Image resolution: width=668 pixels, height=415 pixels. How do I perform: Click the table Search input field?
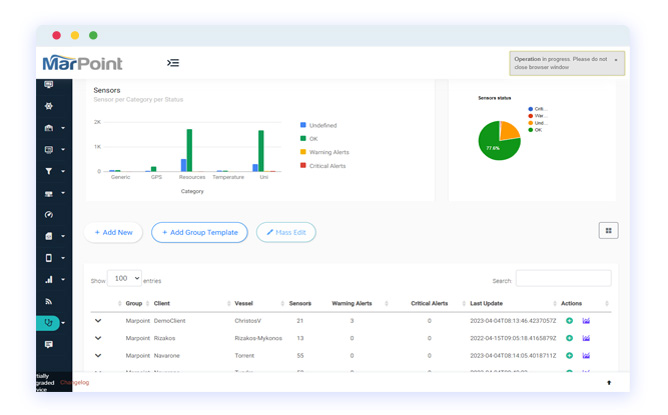click(563, 279)
